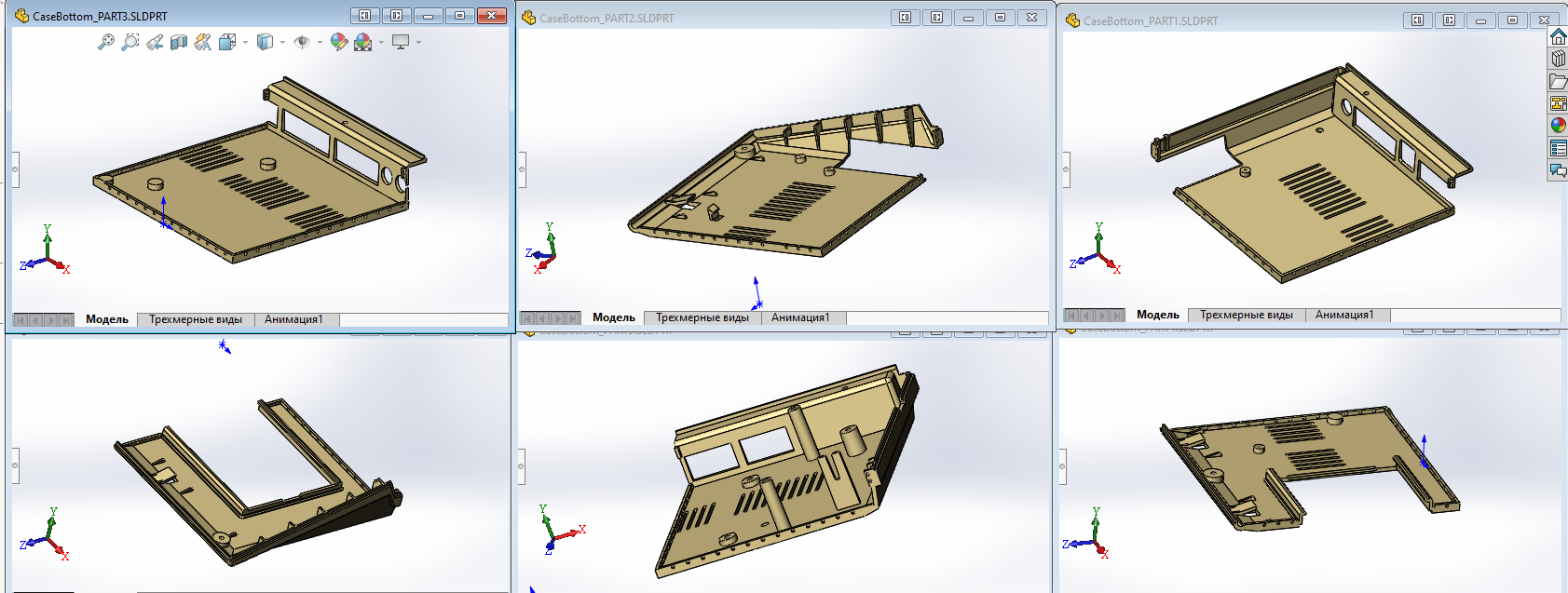Click the Previous View icon
This screenshot has width=1568, height=593.
click(x=155, y=42)
